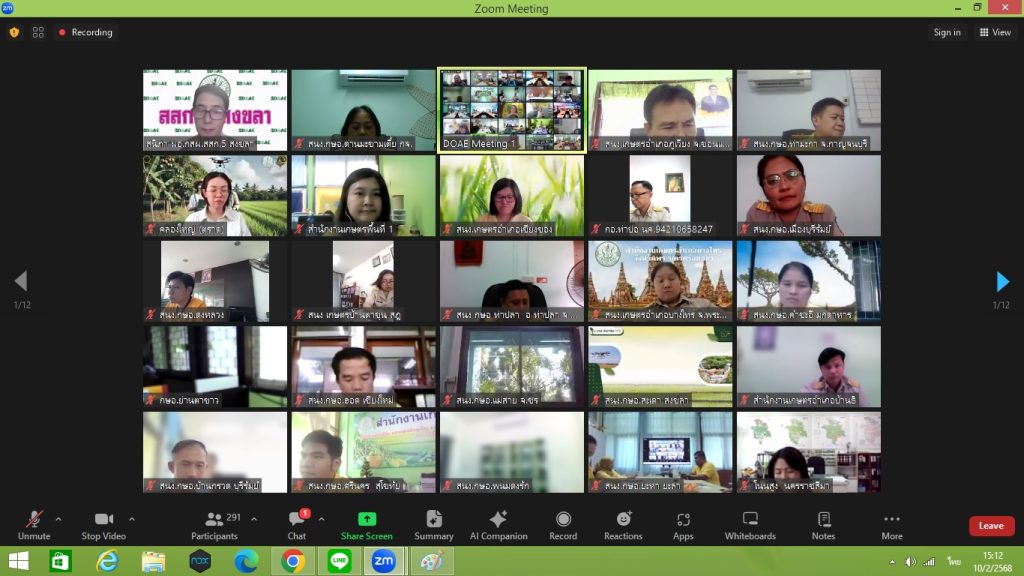Start recording with the Record button
This screenshot has width=1024, height=576.
(563, 526)
